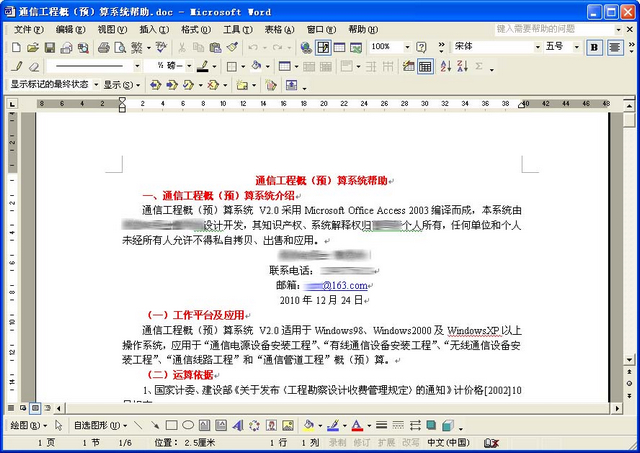
Task: Save the document with floppy icon
Action: [50, 47]
